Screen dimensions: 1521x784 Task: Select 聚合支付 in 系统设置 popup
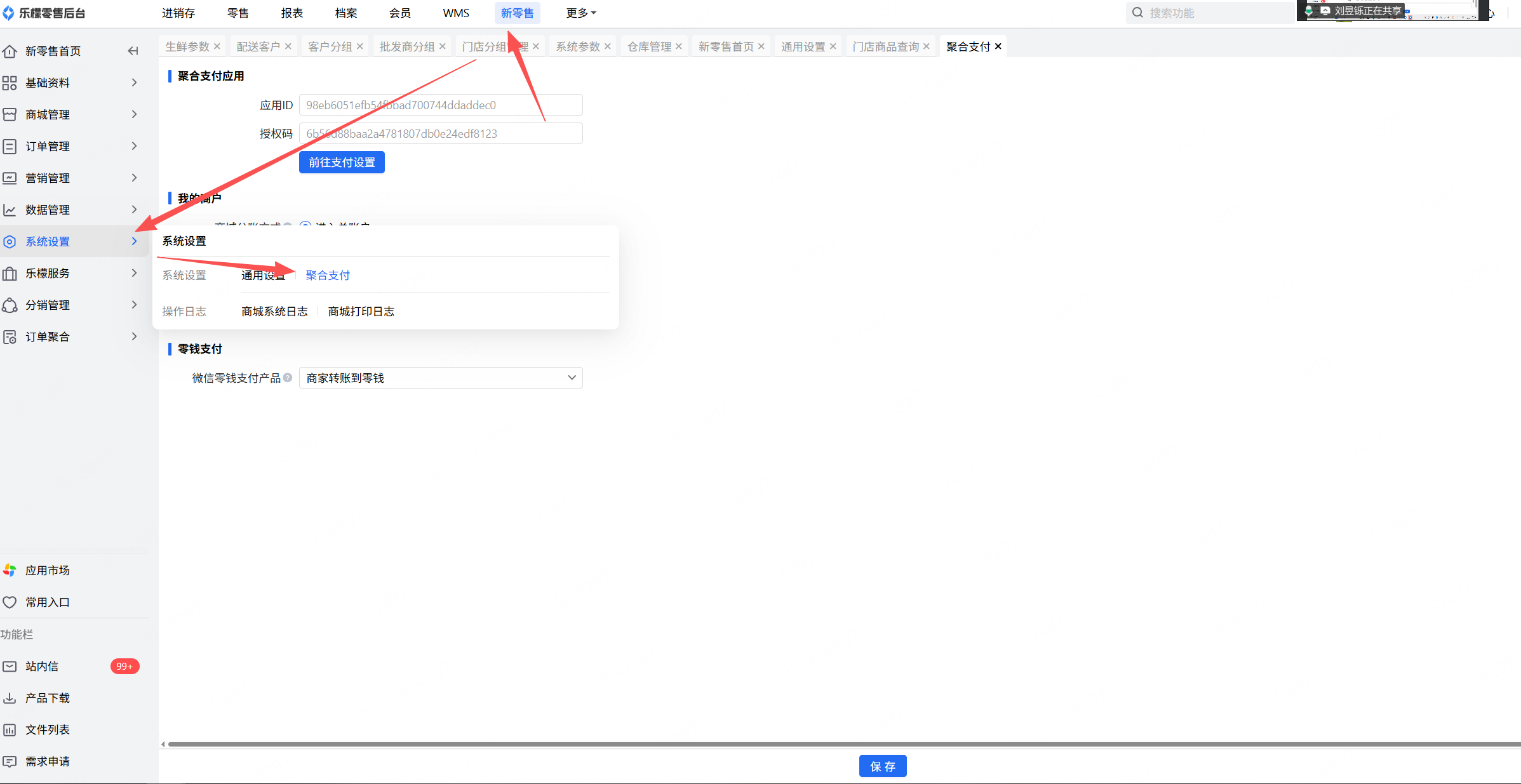(x=328, y=275)
